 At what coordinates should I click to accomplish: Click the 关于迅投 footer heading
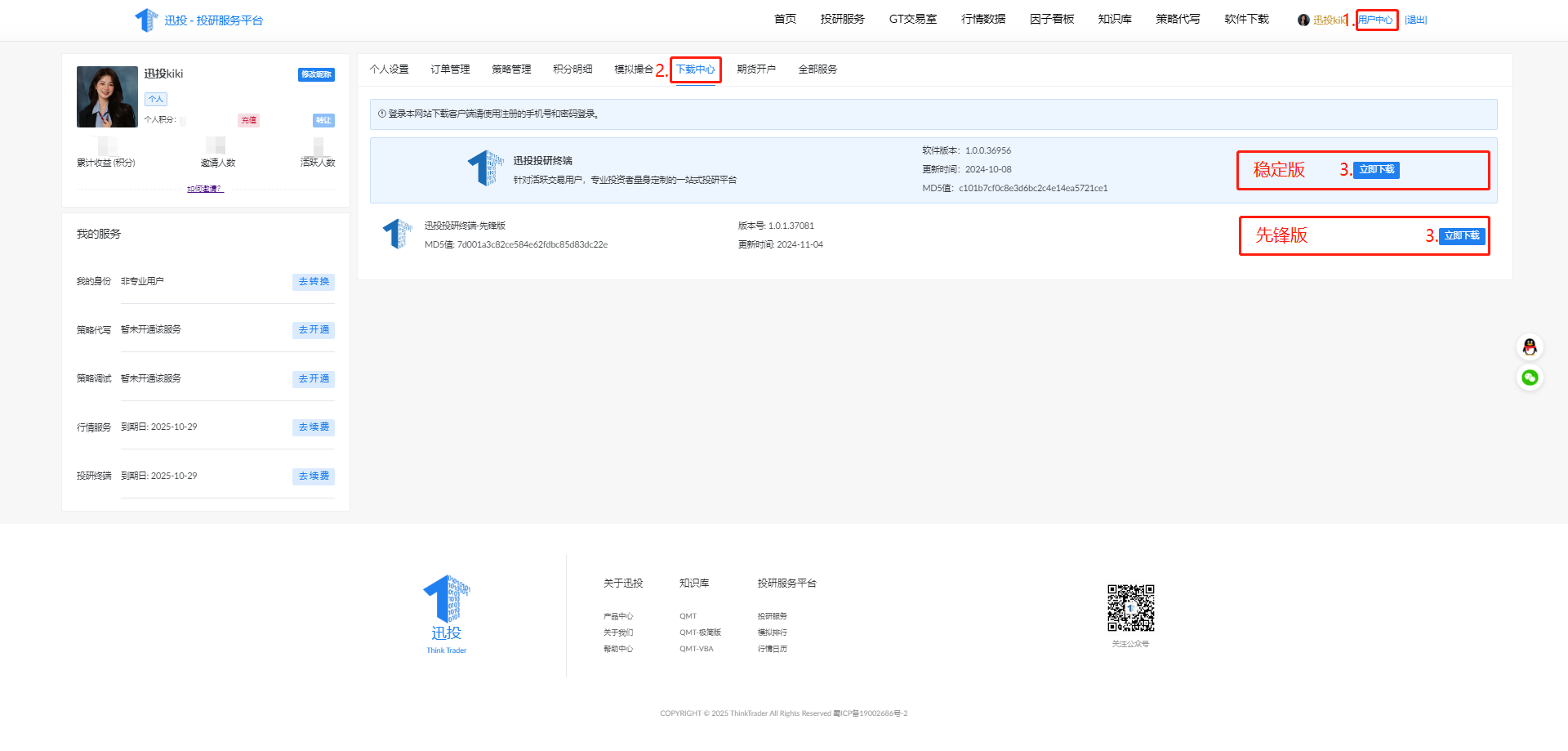point(623,583)
